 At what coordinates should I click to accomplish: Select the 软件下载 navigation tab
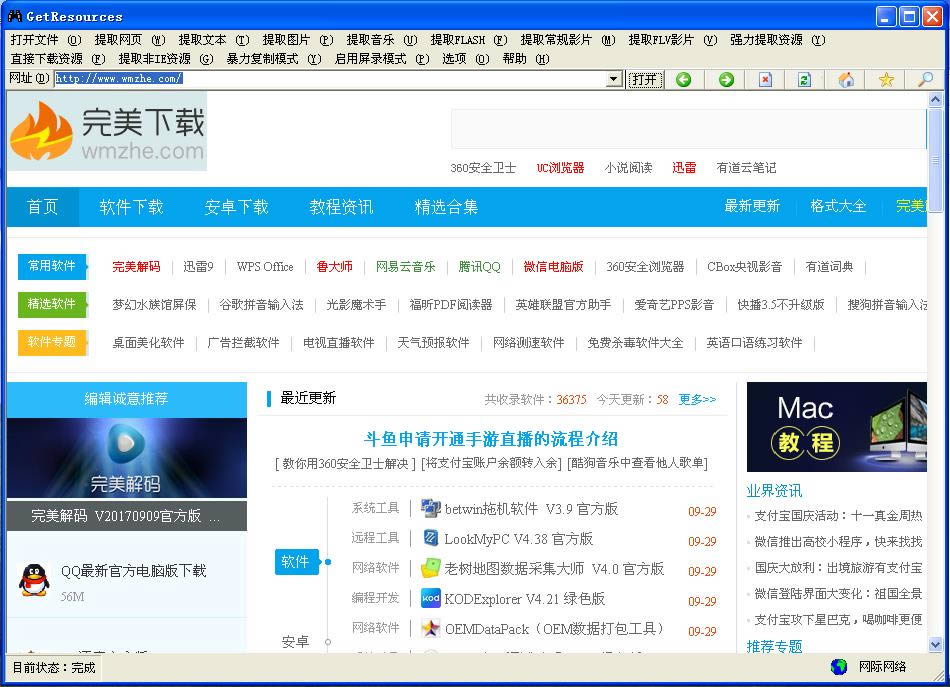[131, 207]
